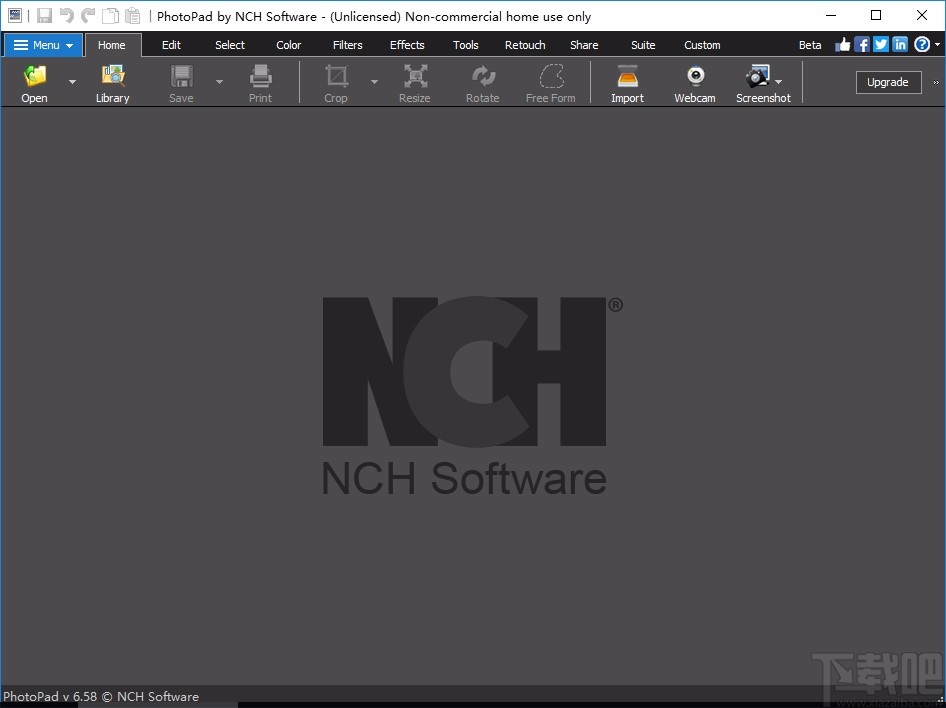946x708 pixels.
Task: Open the Retouch tab
Action: coord(525,45)
